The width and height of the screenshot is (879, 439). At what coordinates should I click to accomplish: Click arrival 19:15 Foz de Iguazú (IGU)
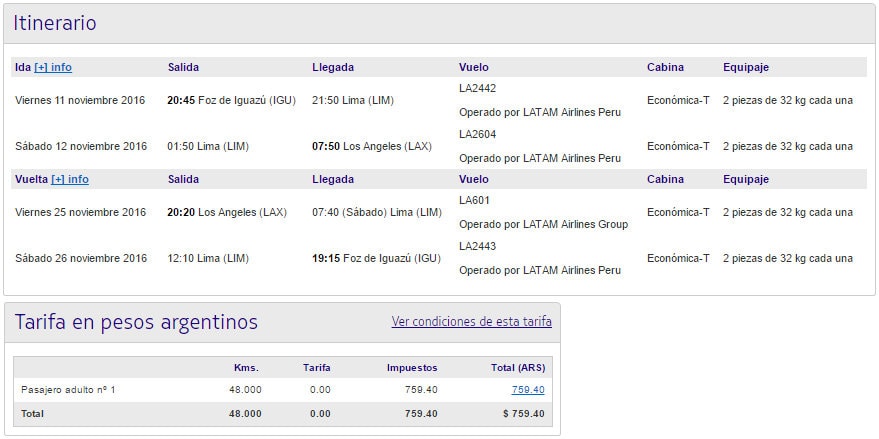[376, 258]
